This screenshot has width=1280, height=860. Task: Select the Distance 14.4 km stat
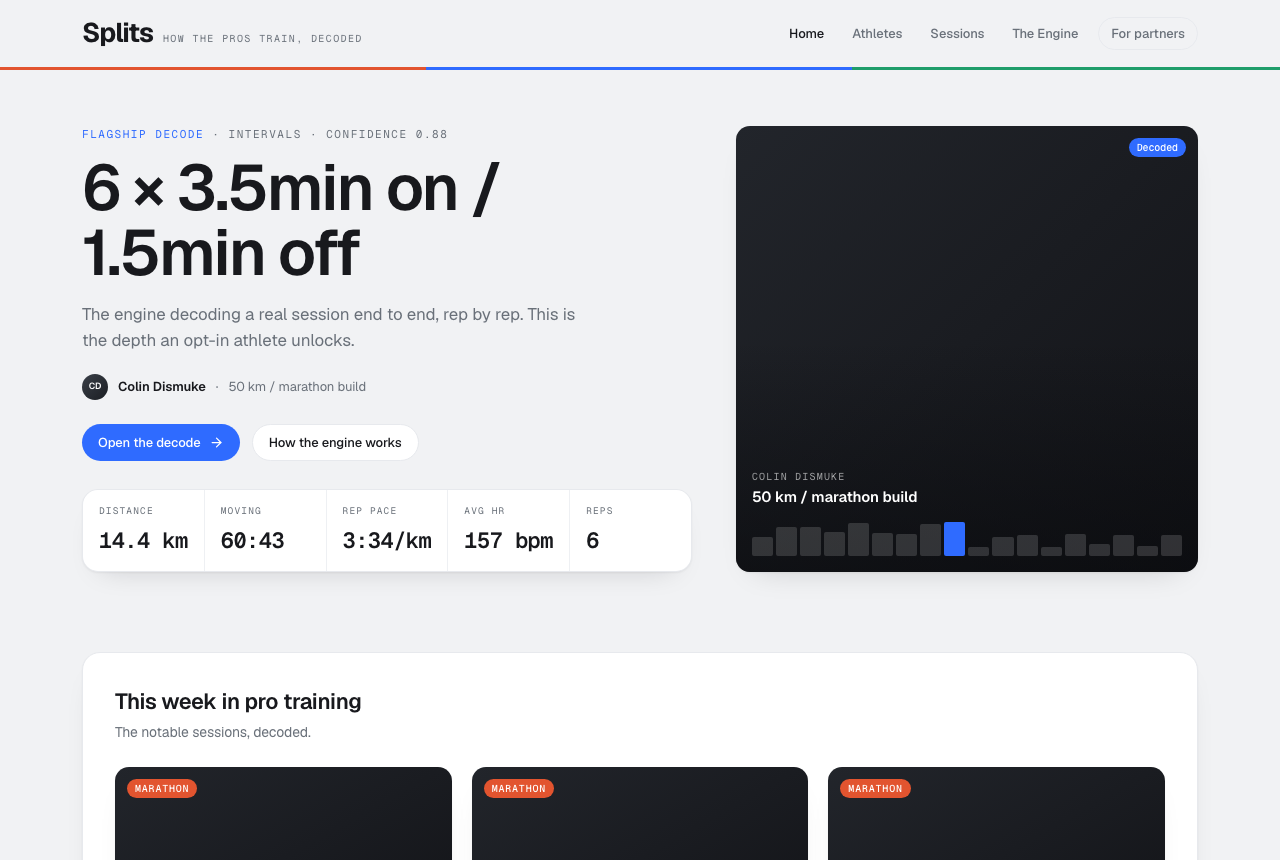tap(144, 531)
